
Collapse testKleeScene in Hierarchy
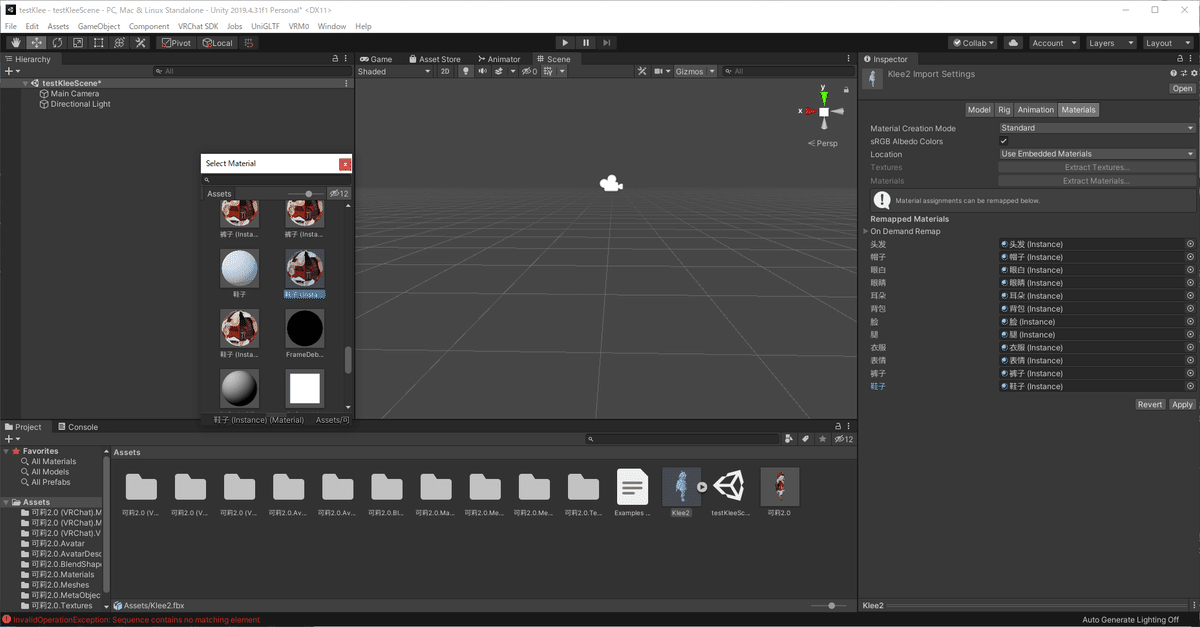click(x=25, y=83)
